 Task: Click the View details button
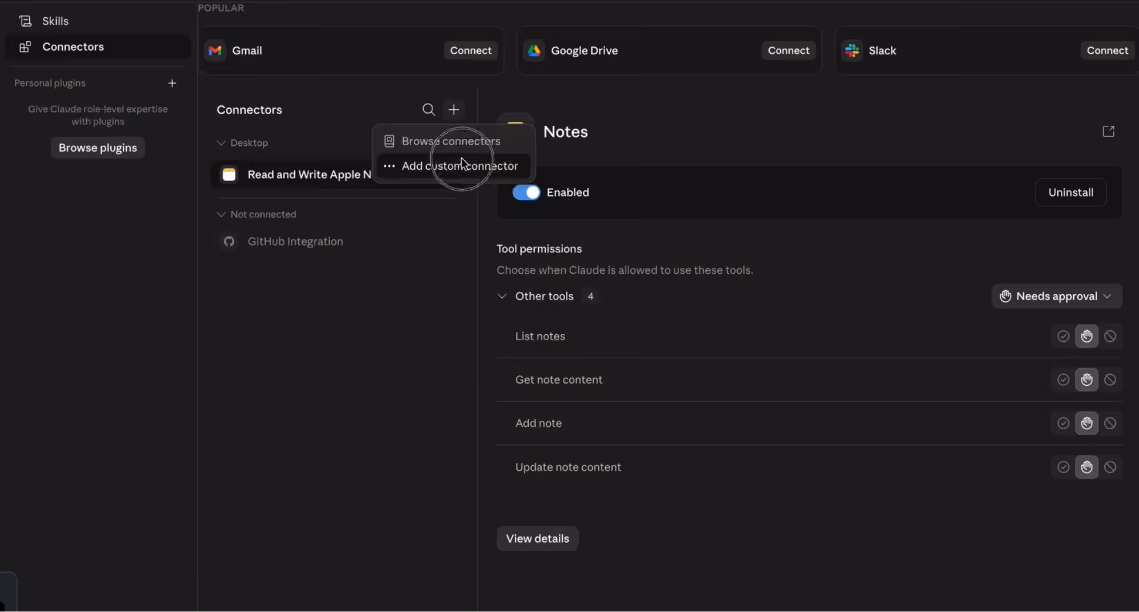click(538, 539)
